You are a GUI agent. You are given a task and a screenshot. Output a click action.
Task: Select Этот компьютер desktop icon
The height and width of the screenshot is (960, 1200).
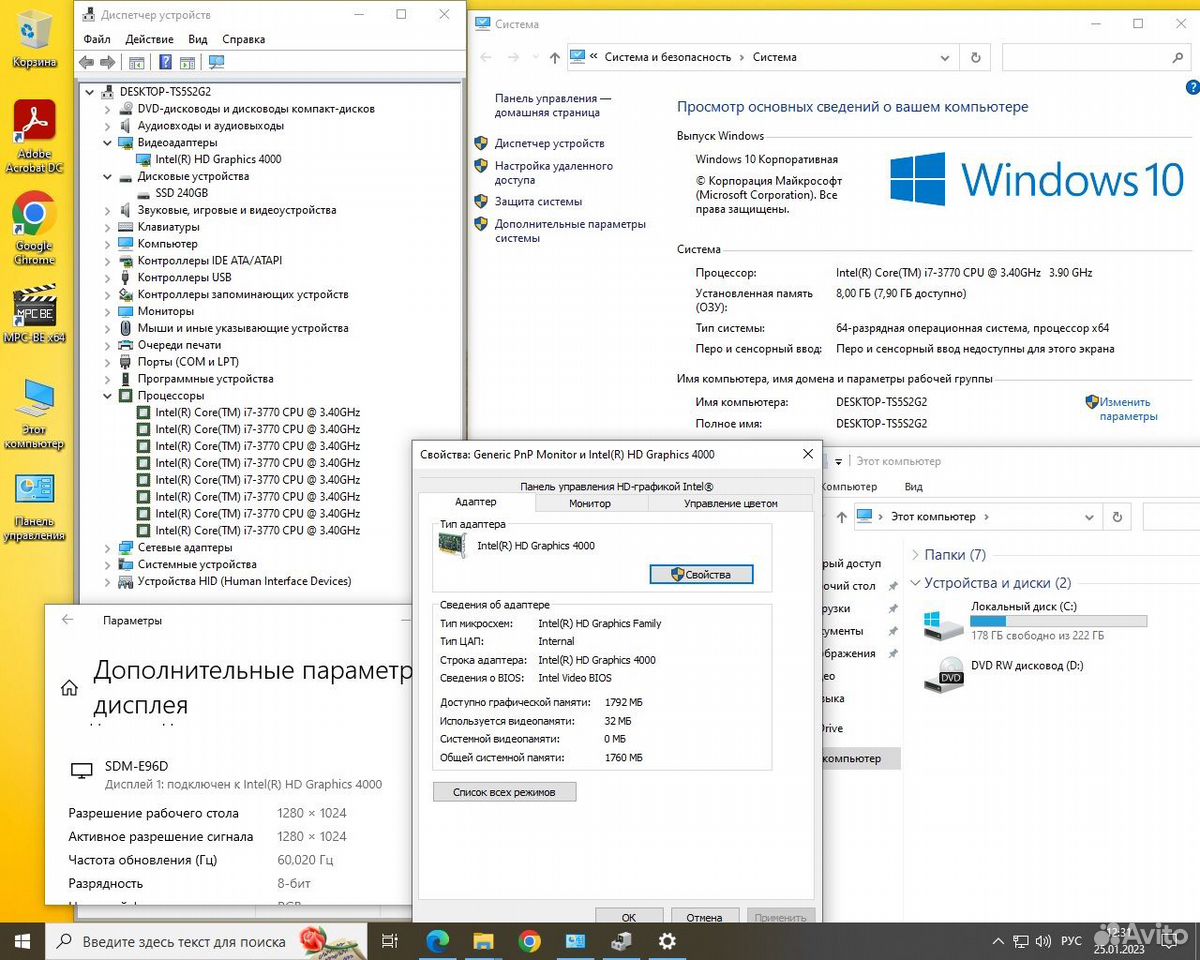[35, 412]
